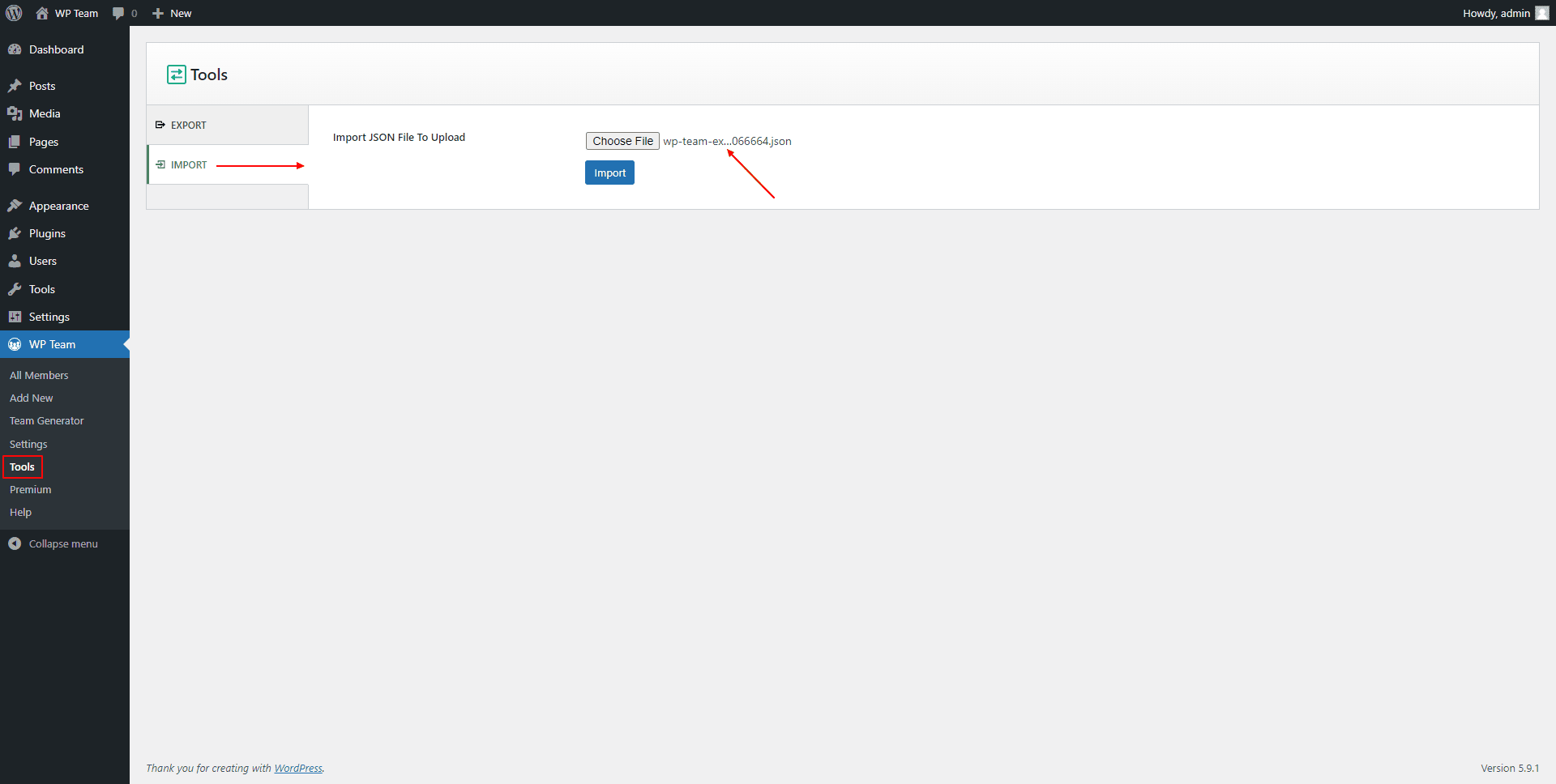Click the Pages icon in sidebar
Image resolution: width=1556 pixels, height=784 pixels.
[15, 142]
